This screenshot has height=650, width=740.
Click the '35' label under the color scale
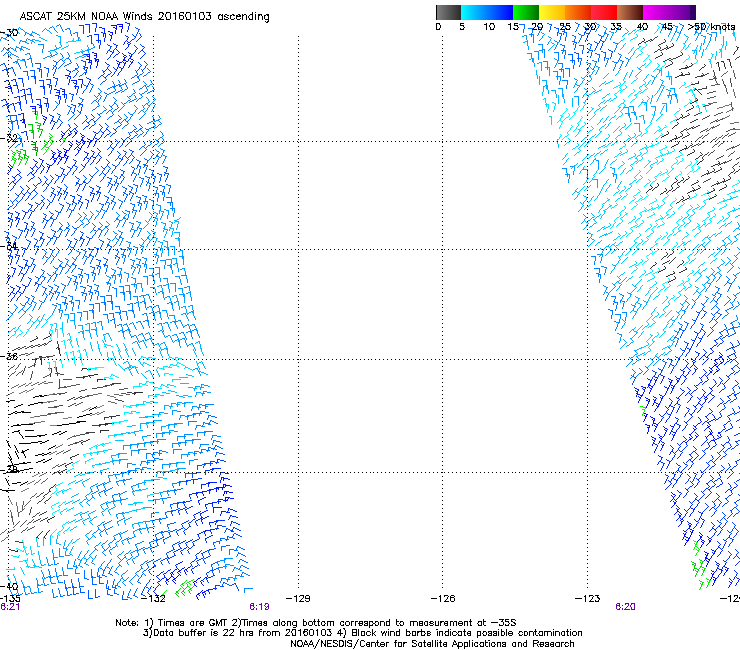pyautogui.click(x=616, y=27)
